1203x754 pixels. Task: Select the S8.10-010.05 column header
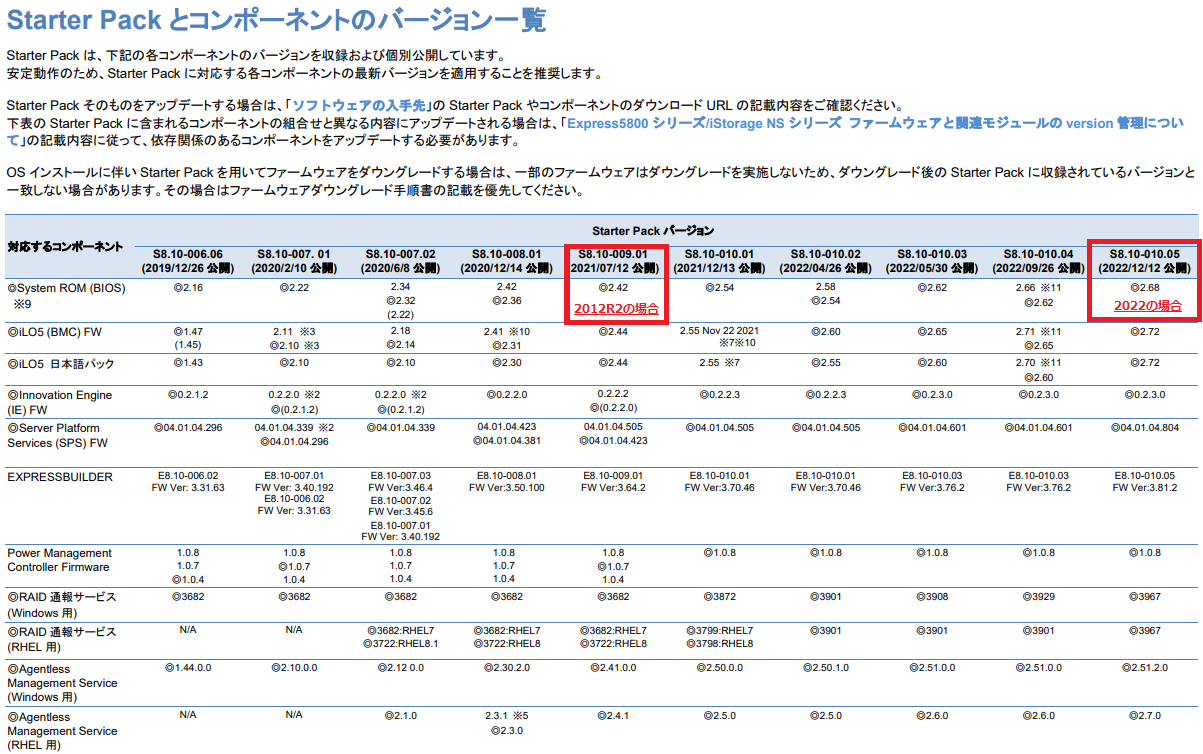(1145, 261)
